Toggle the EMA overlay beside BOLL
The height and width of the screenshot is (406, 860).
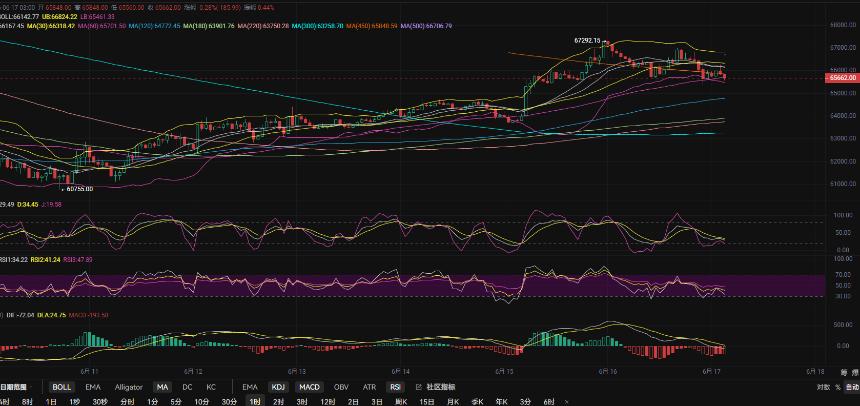[93, 387]
